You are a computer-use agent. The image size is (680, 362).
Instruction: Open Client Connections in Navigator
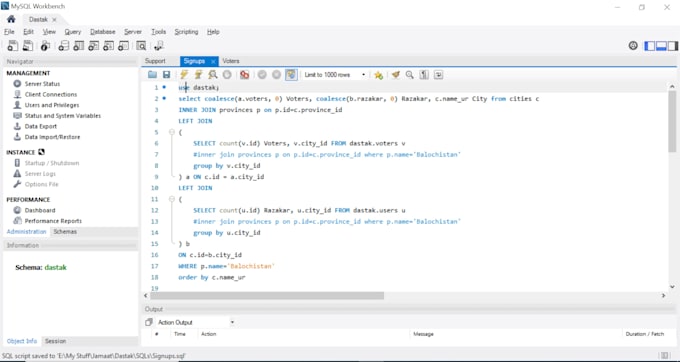coord(51,94)
